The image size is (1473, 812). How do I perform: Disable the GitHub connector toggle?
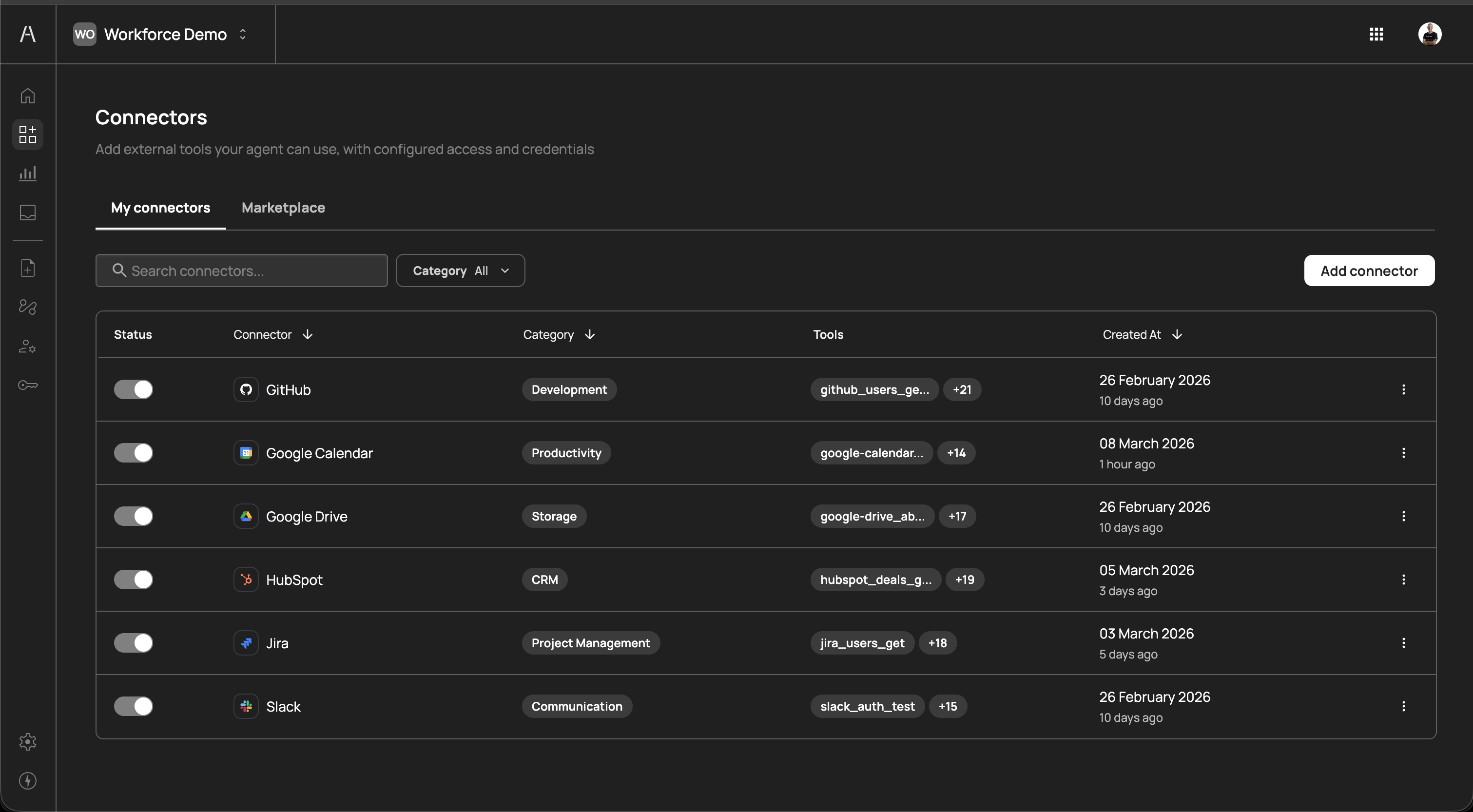[133, 389]
